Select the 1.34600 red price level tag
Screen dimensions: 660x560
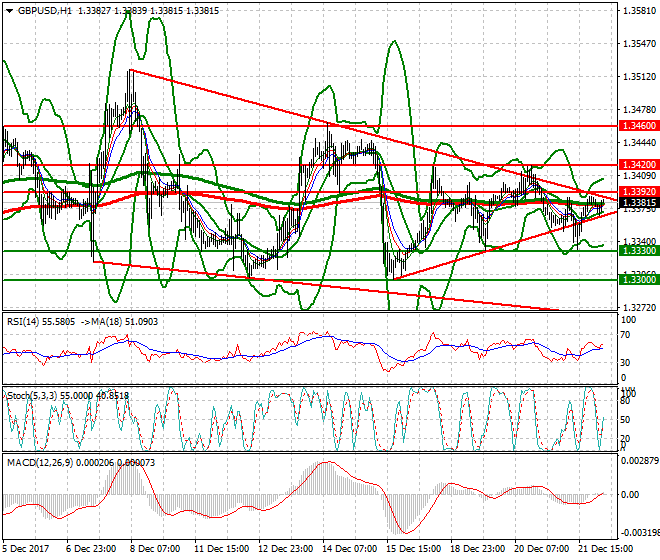click(638, 127)
